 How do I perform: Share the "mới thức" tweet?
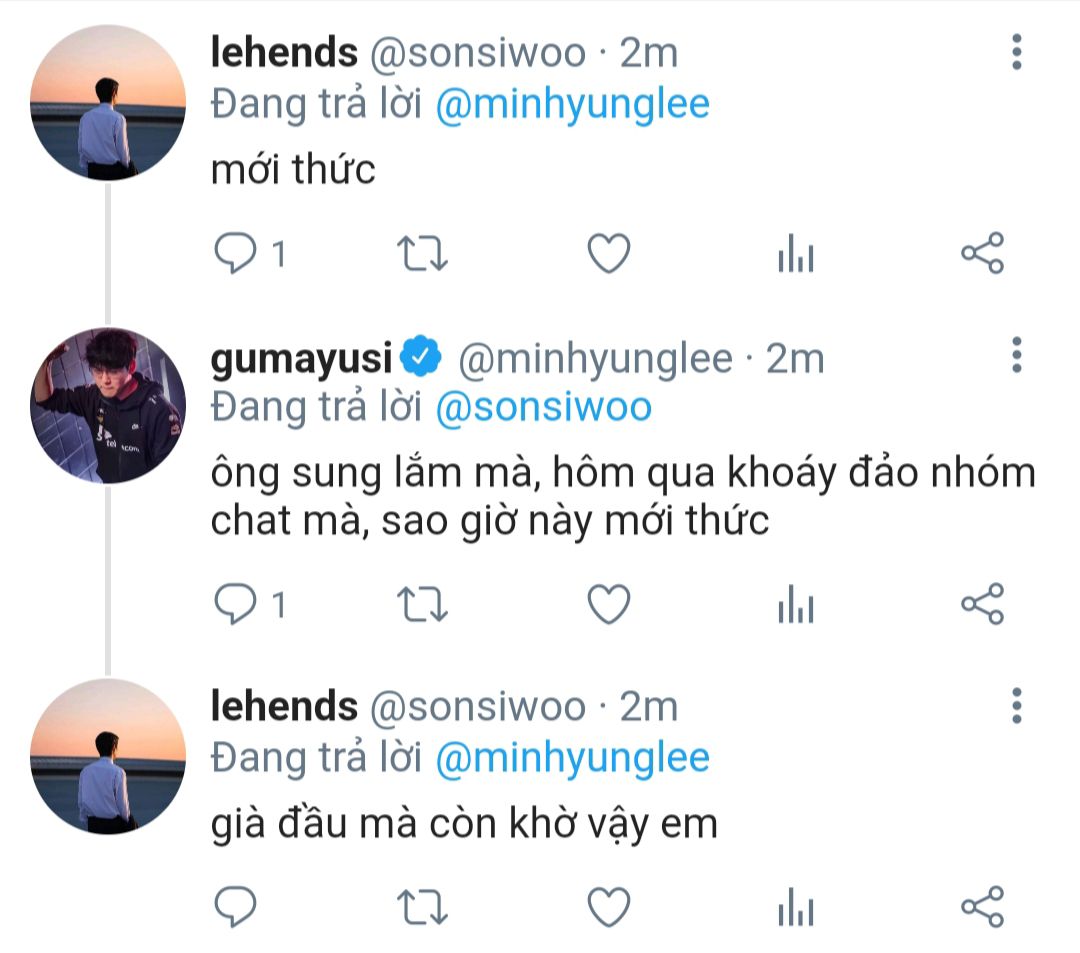(x=982, y=254)
